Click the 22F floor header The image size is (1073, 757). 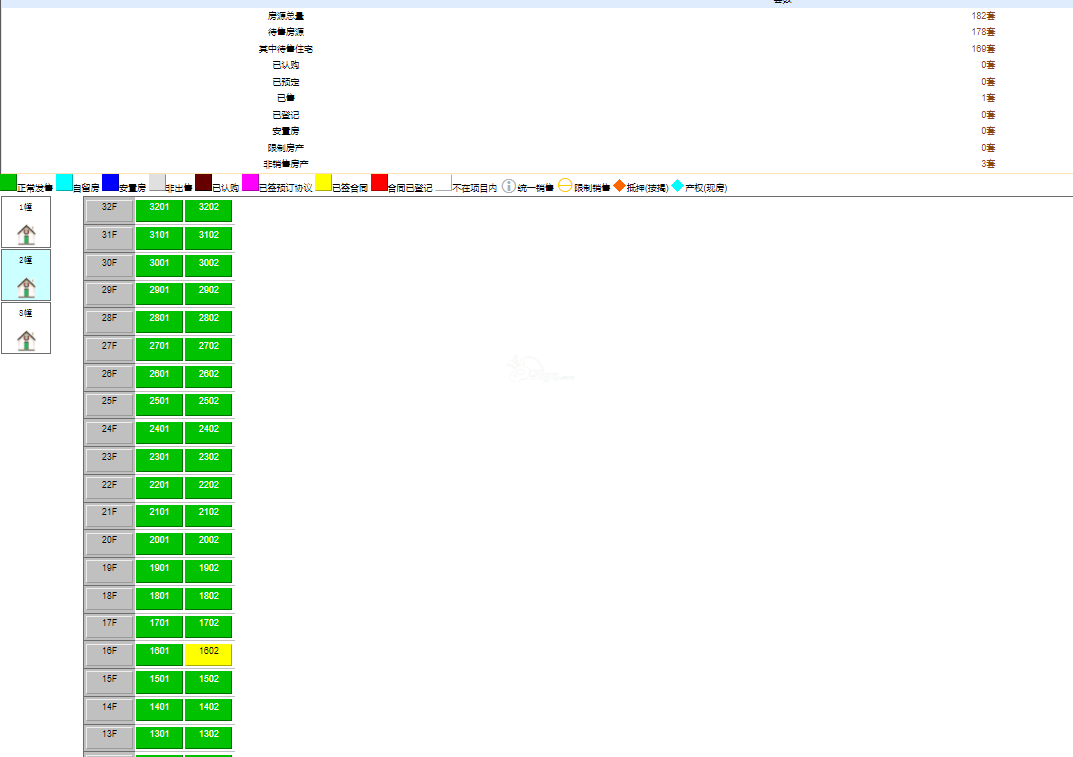pos(109,488)
